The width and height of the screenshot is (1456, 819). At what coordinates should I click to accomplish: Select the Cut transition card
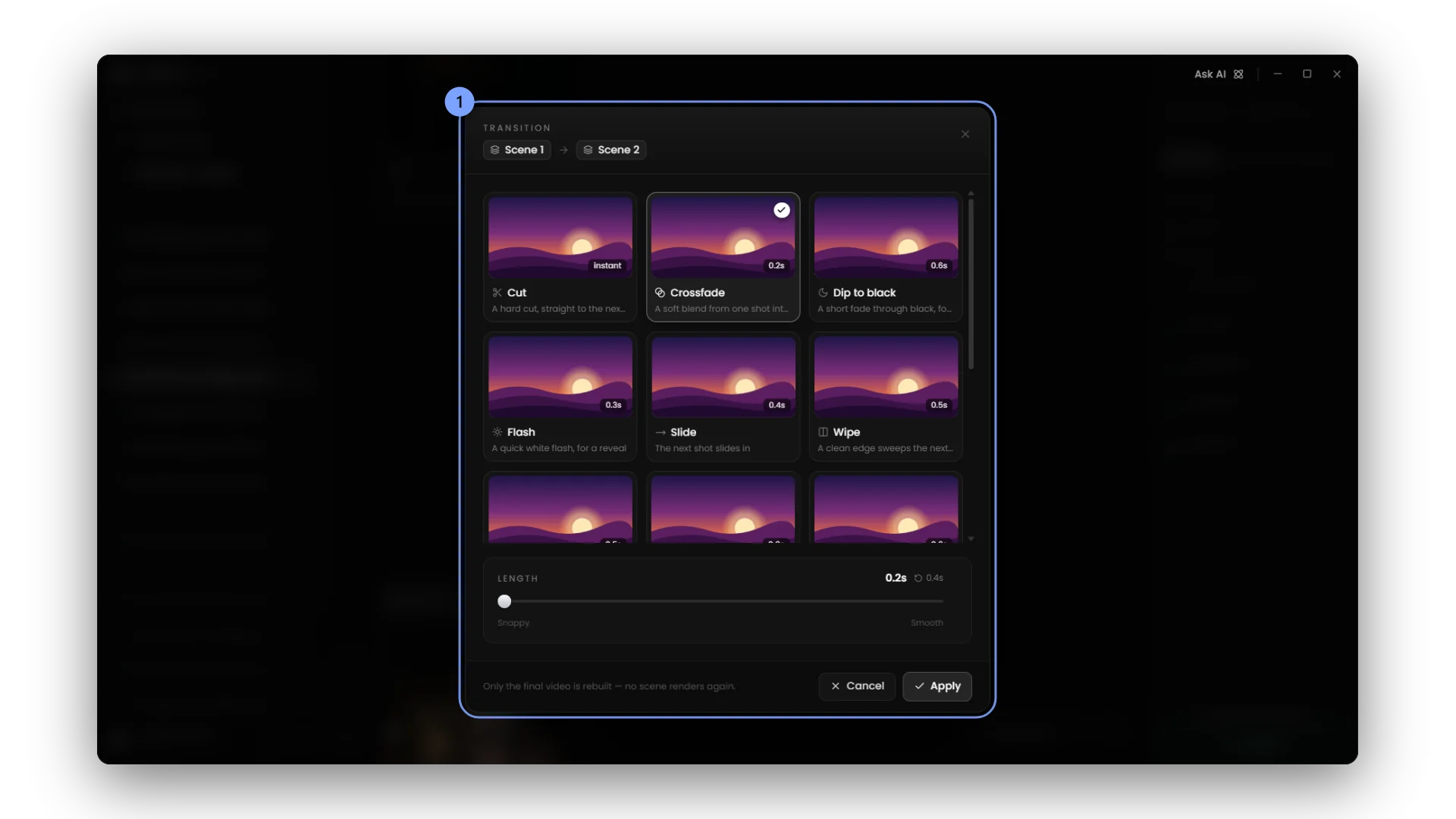click(560, 256)
